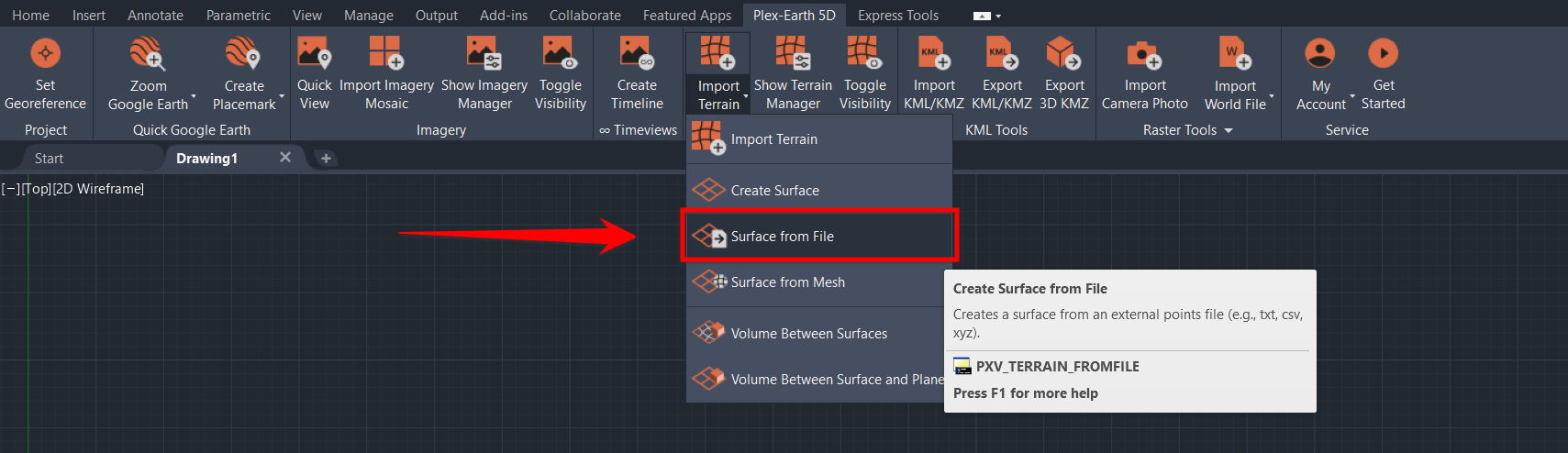This screenshot has width=1568, height=453.
Task: Click the 'Create Surface from File' tooltip title
Action: (x=1029, y=288)
